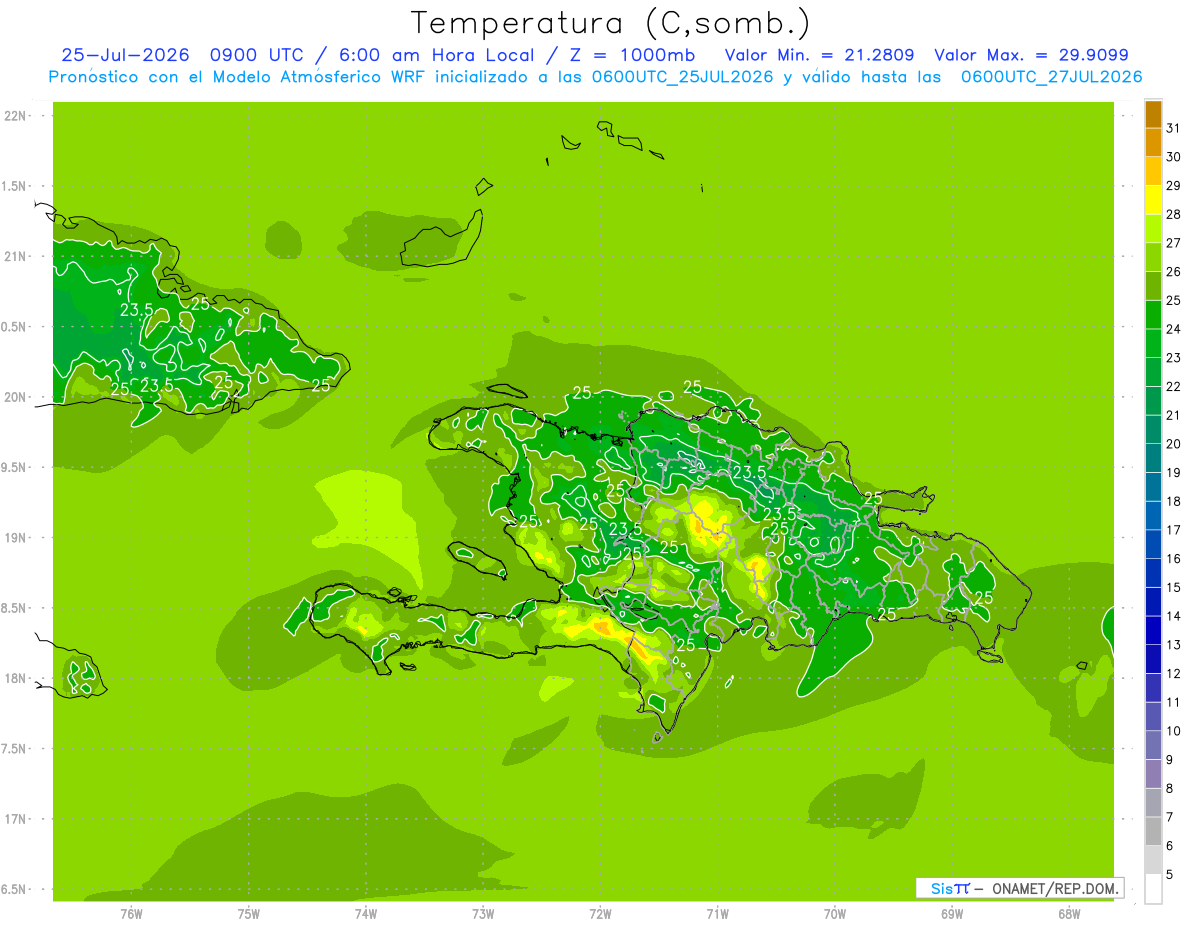
Task: Click the 76W longitude axis label
Action: tap(131, 913)
